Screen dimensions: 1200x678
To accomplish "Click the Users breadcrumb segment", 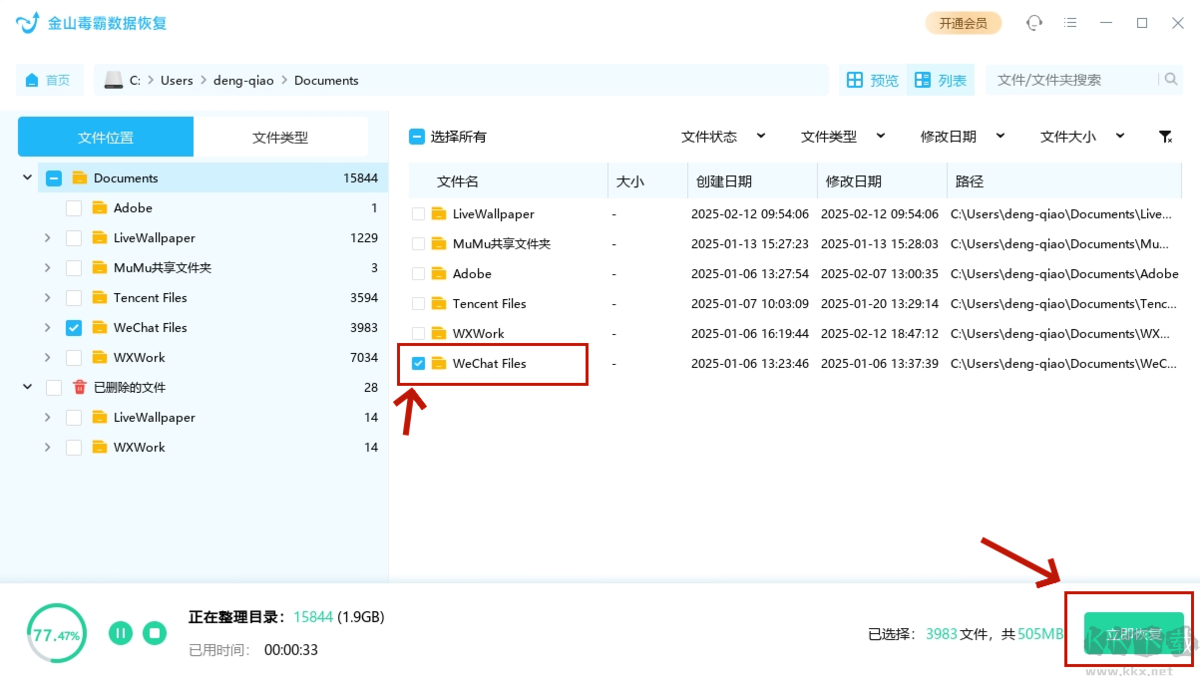I will (177, 80).
